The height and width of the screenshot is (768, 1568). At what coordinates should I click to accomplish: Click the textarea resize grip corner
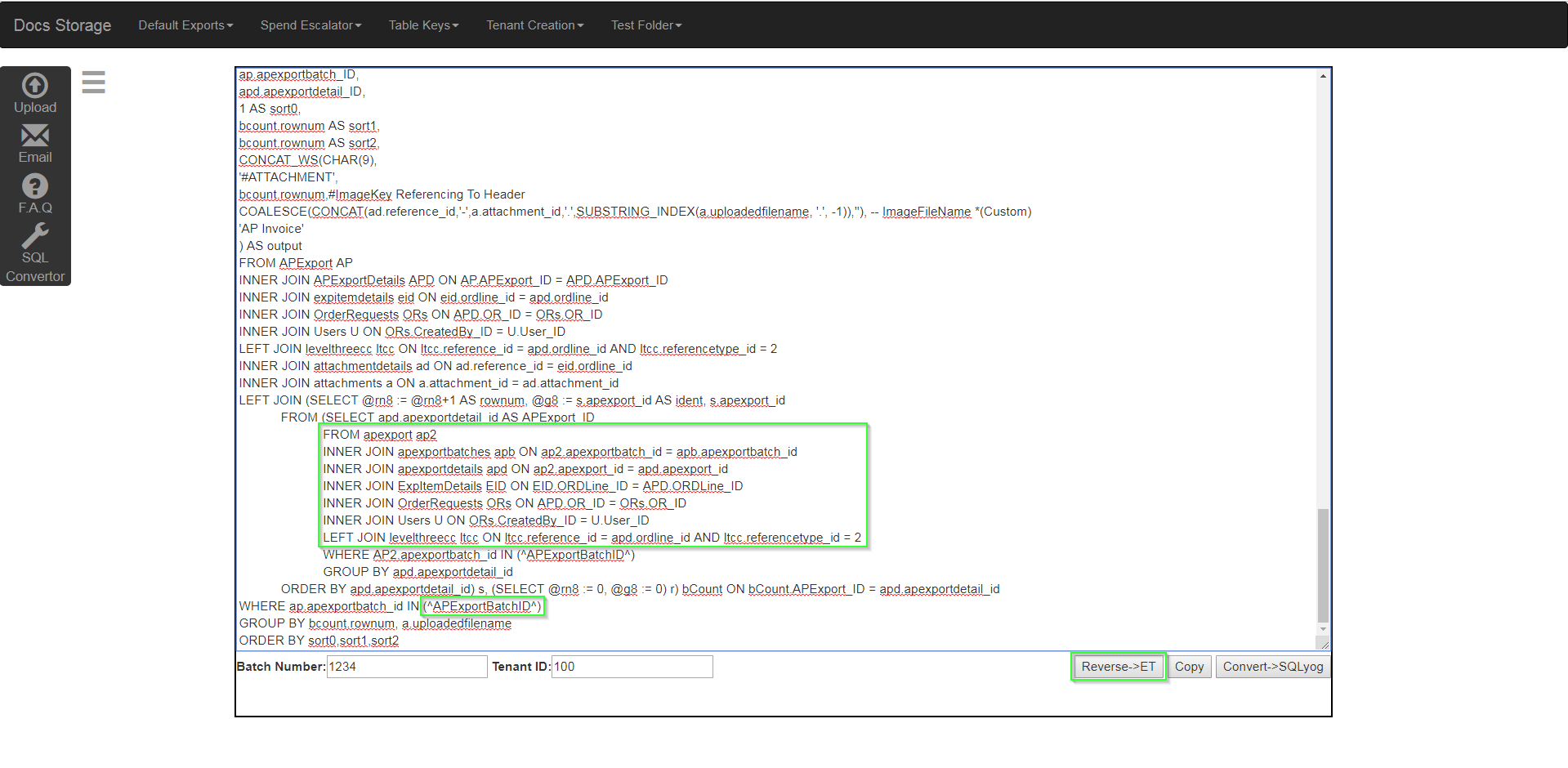(1325, 644)
